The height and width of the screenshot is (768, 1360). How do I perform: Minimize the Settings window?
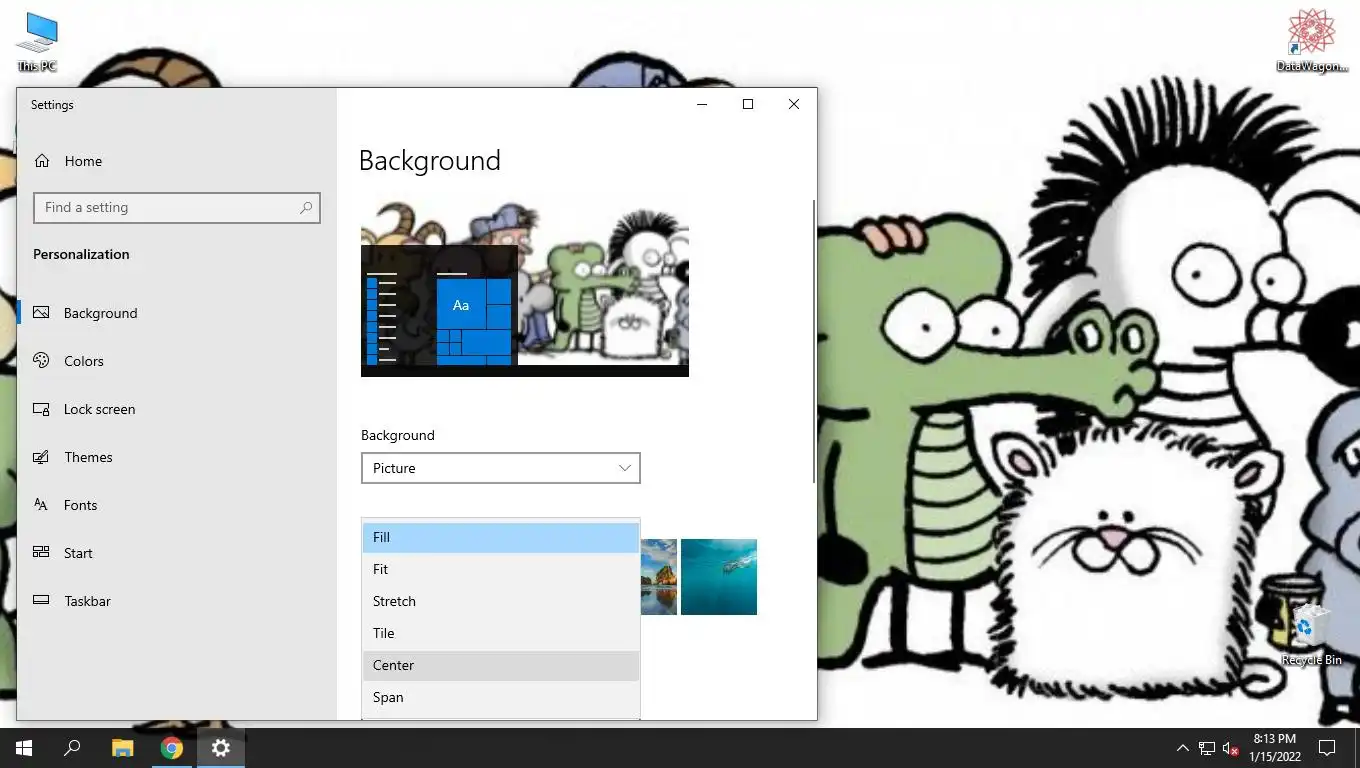[702, 104]
